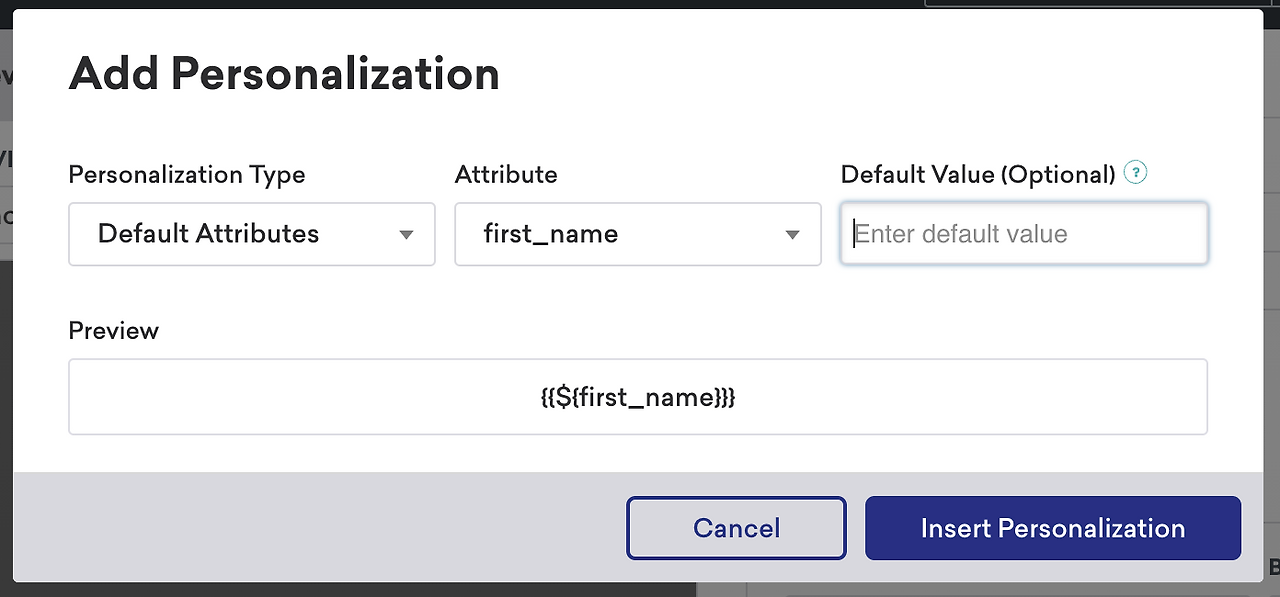Click the Default Value (Optional) label
Image resolution: width=1280 pixels, height=597 pixels.
click(977, 174)
